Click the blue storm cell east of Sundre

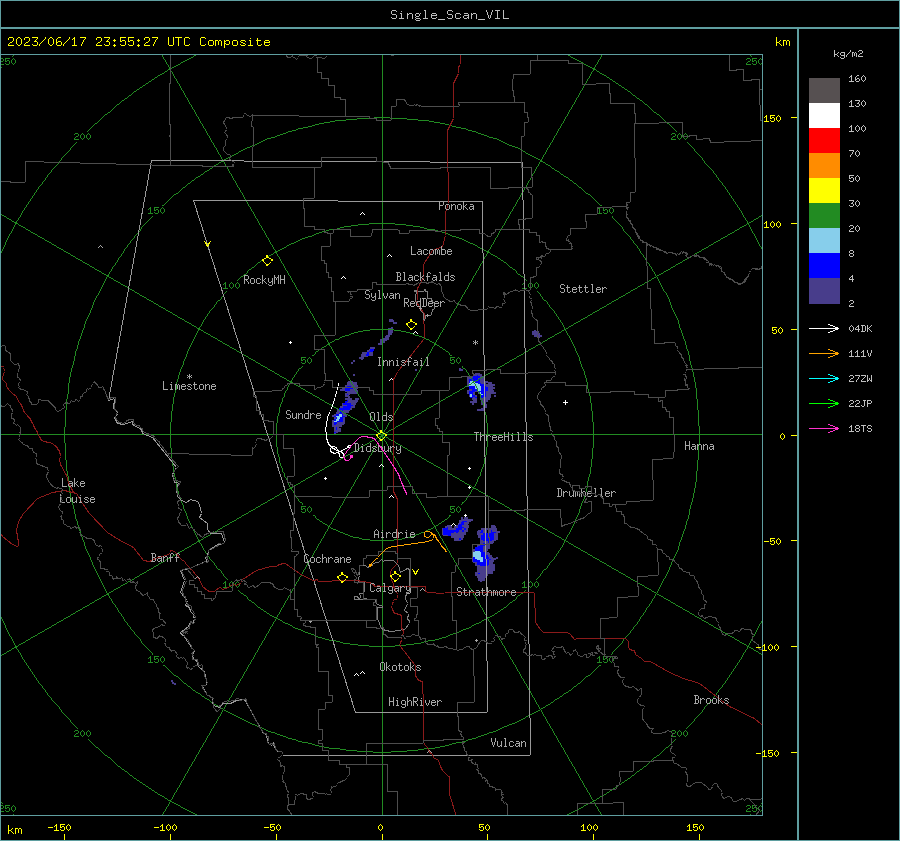tap(344, 406)
